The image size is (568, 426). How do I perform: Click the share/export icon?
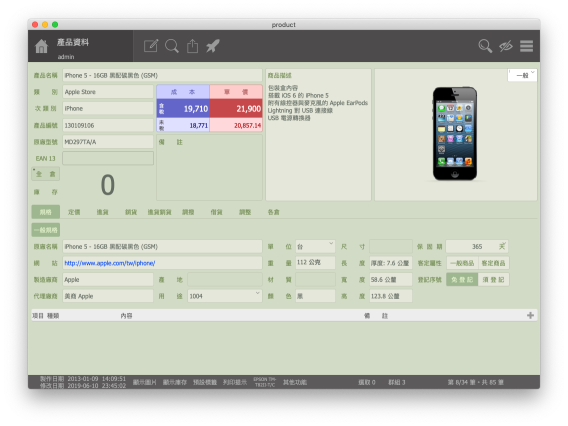click(192, 46)
